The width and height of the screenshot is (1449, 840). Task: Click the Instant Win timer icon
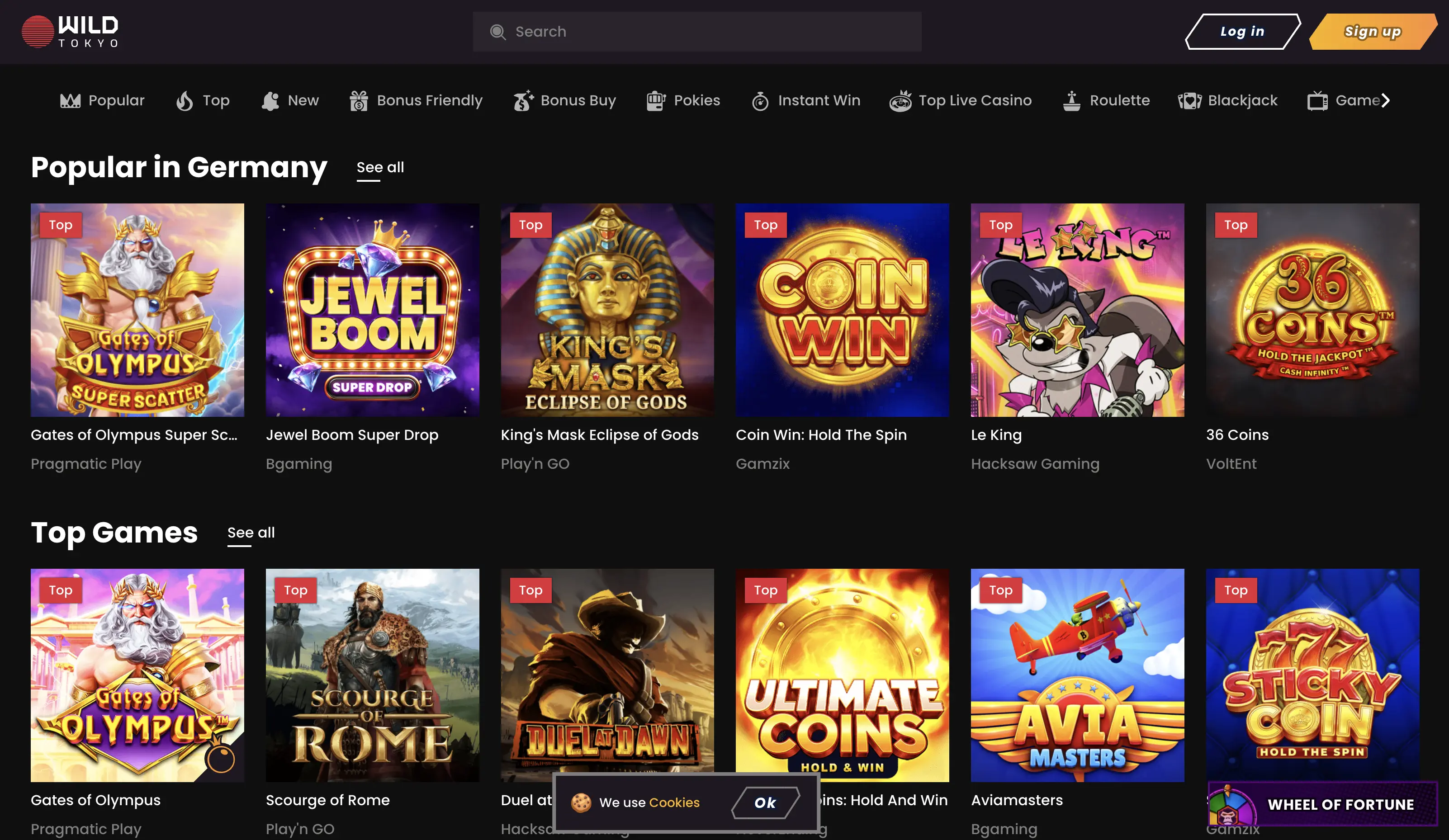(x=760, y=101)
